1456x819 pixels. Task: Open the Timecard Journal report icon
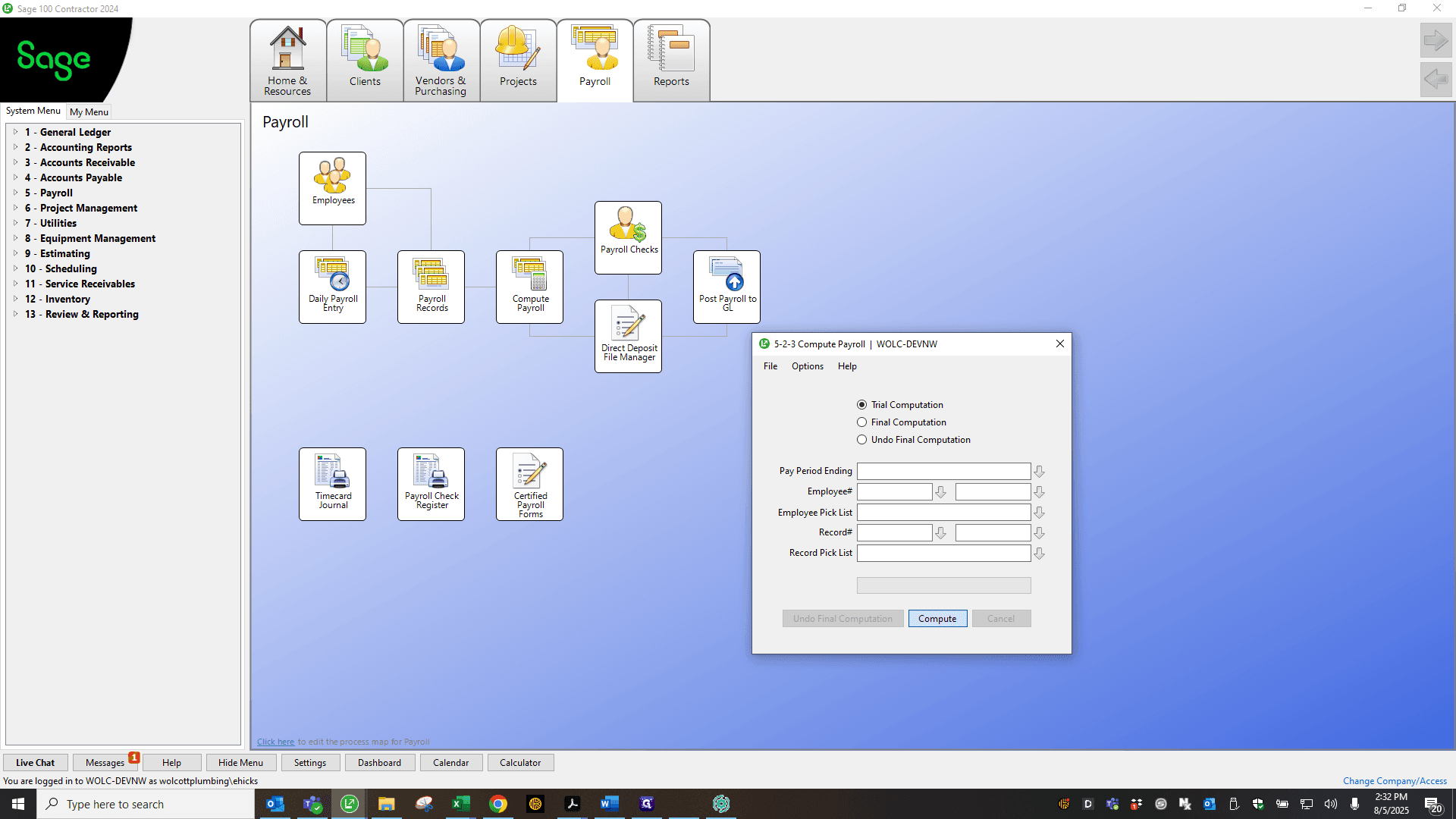point(332,484)
